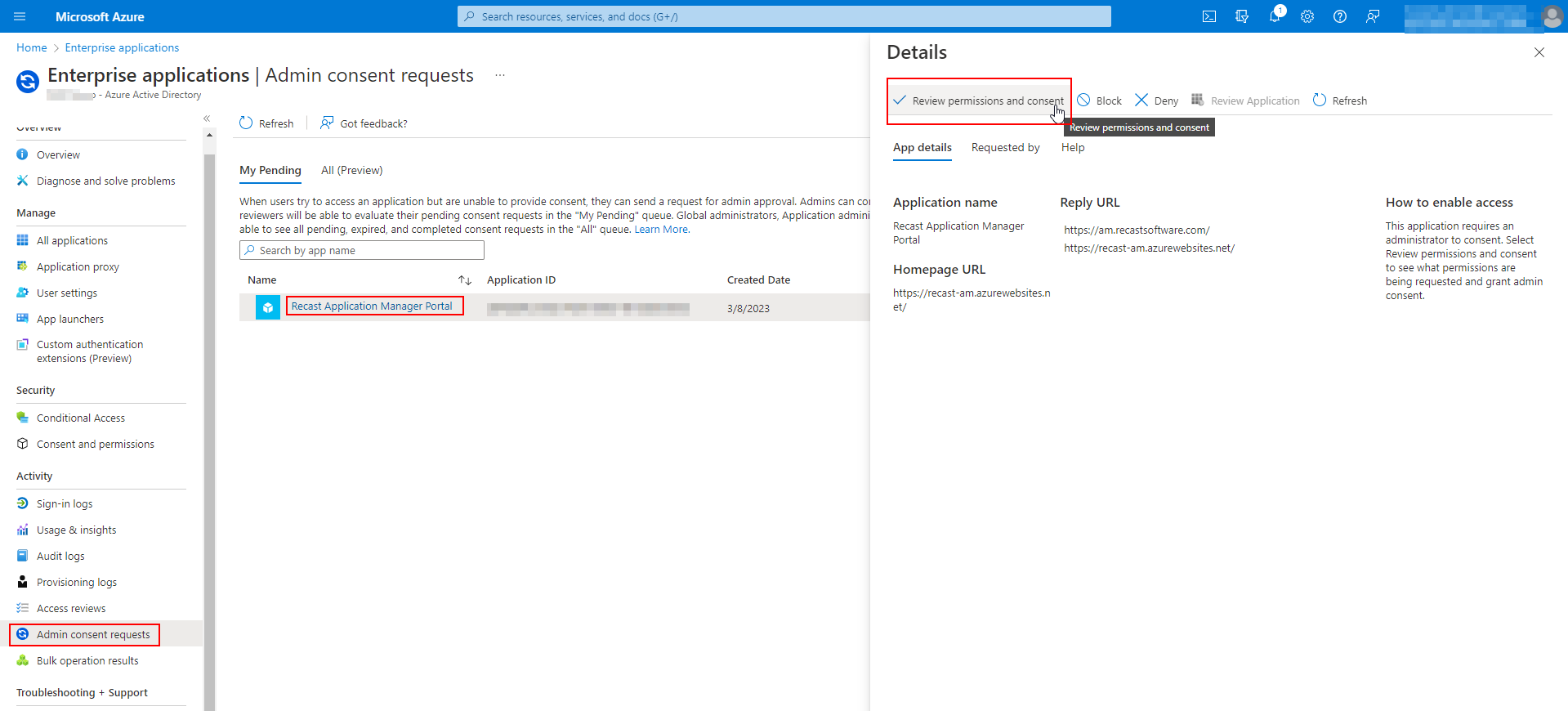
Task: Open the Help tab in Details
Action: coord(1073,148)
